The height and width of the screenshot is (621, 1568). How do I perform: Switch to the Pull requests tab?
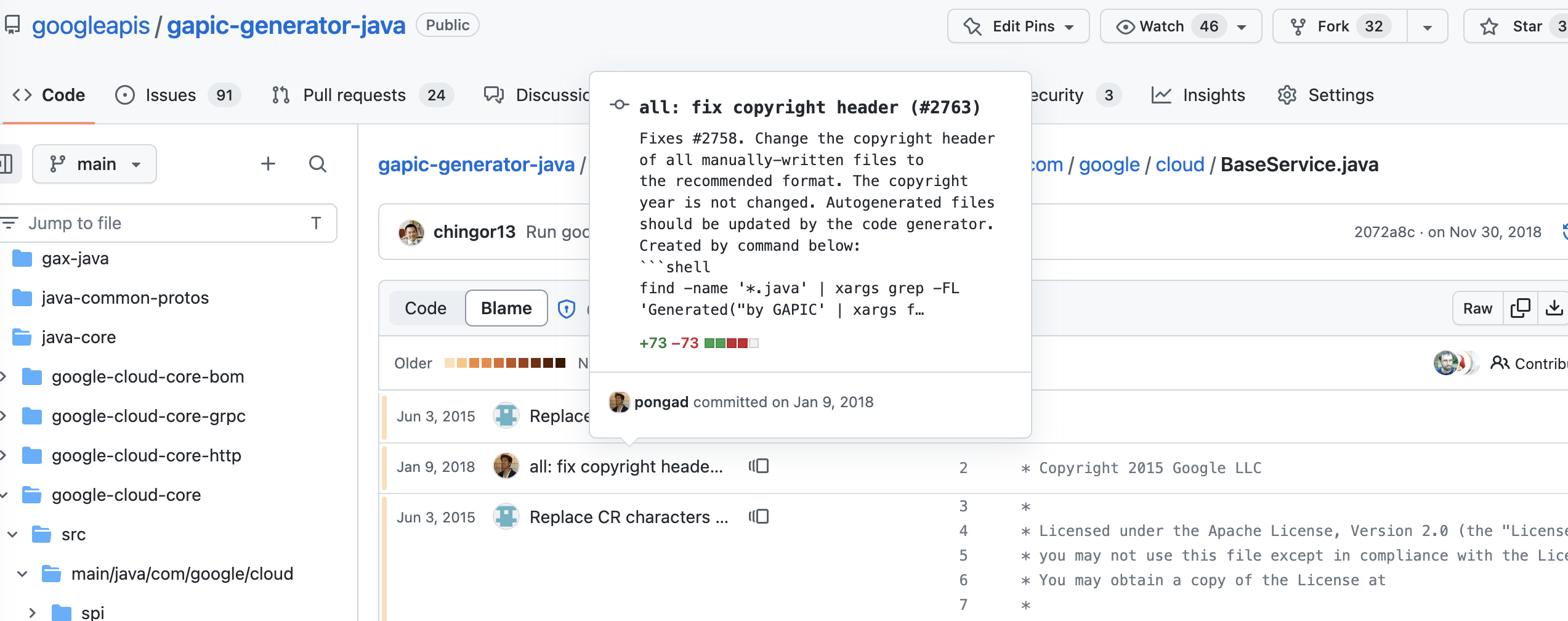[x=362, y=95]
